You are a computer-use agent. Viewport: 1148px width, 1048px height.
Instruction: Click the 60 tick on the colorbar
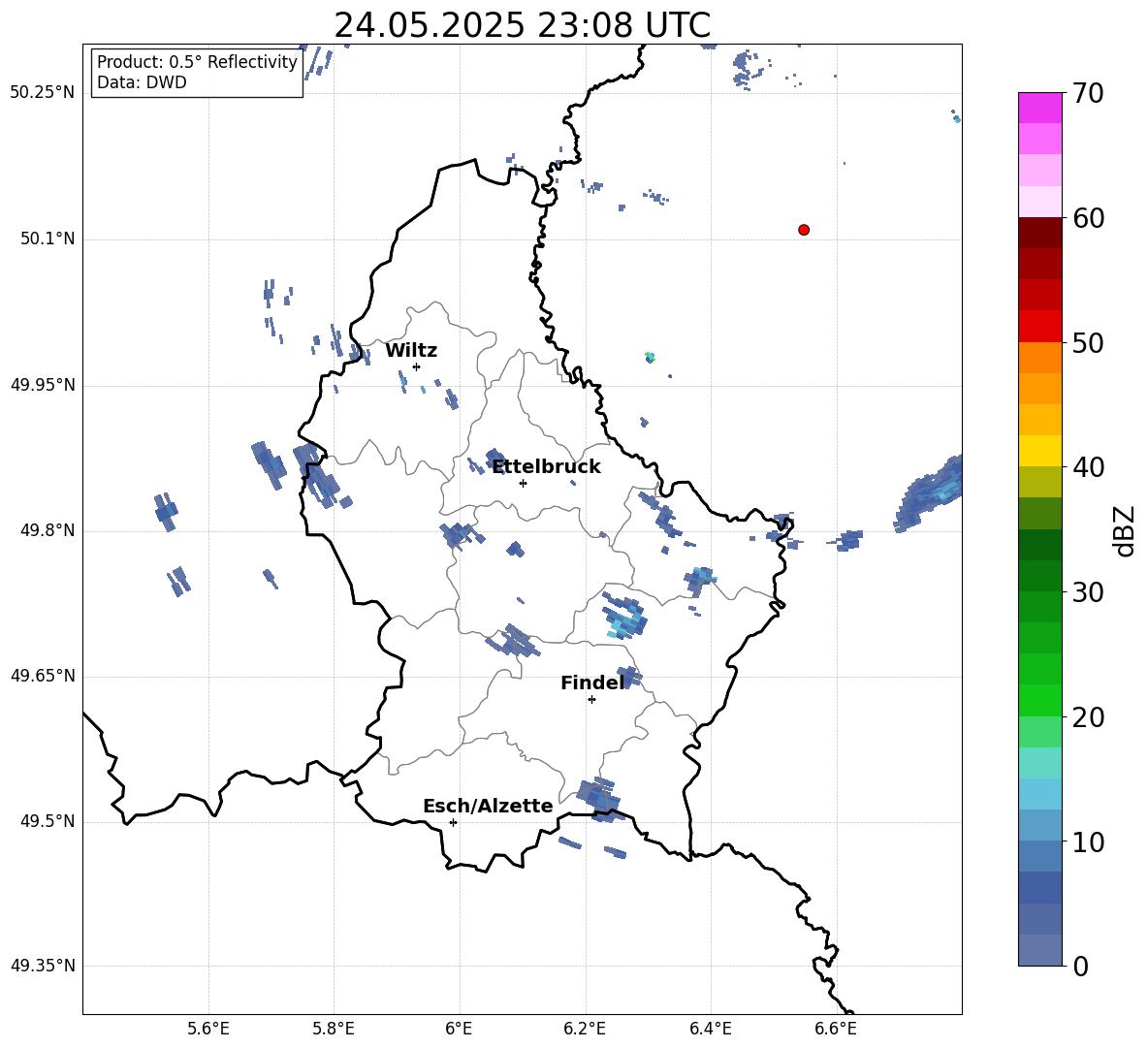[1088, 218]
